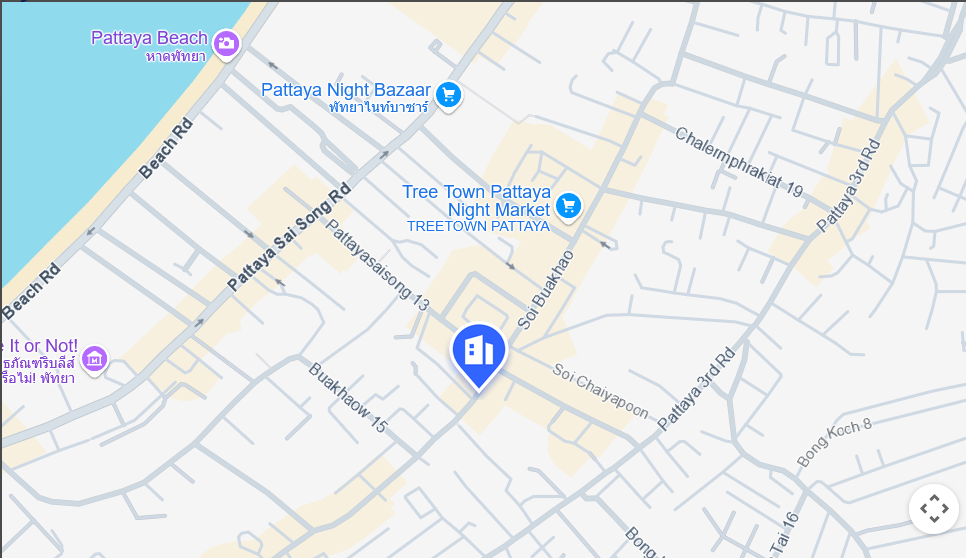Click the Soi Buakhao street label
This screenshot has height=558, width=966.
coord(546,290)
